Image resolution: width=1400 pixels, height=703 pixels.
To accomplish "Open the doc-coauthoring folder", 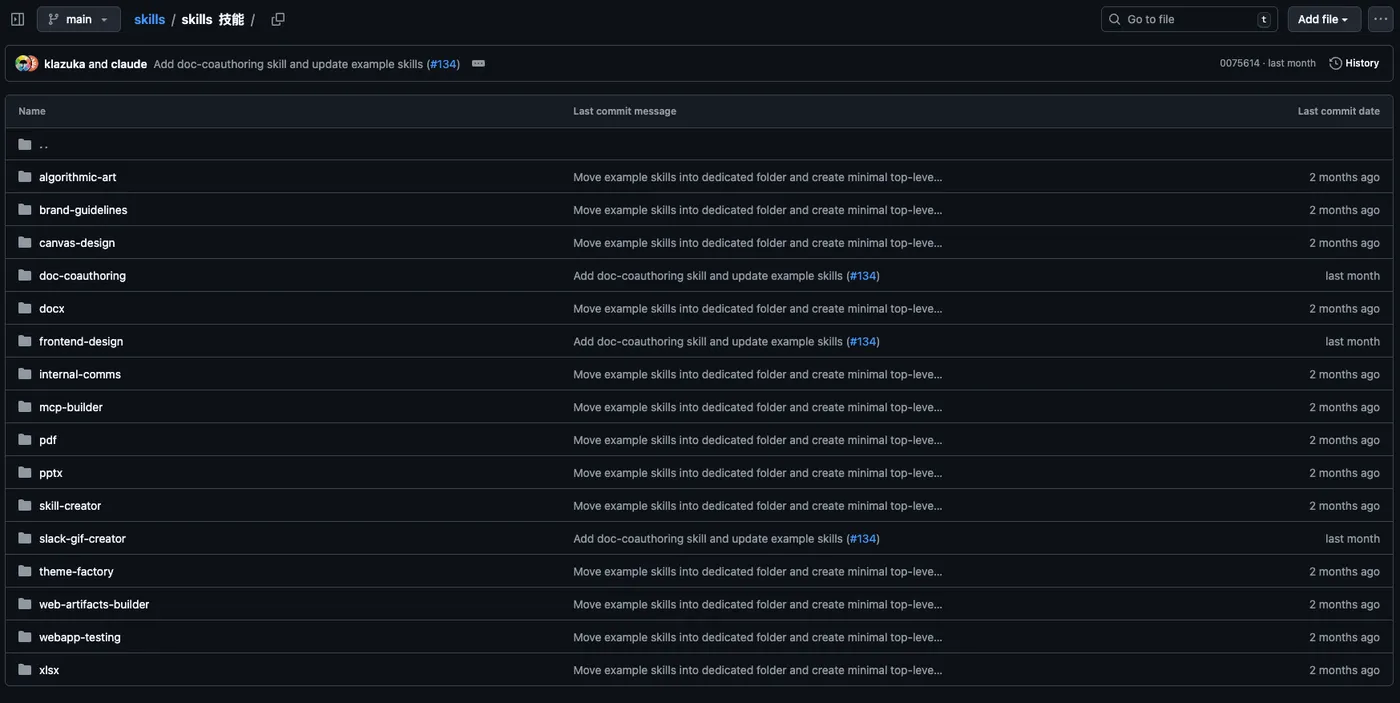I will (82, 276).
